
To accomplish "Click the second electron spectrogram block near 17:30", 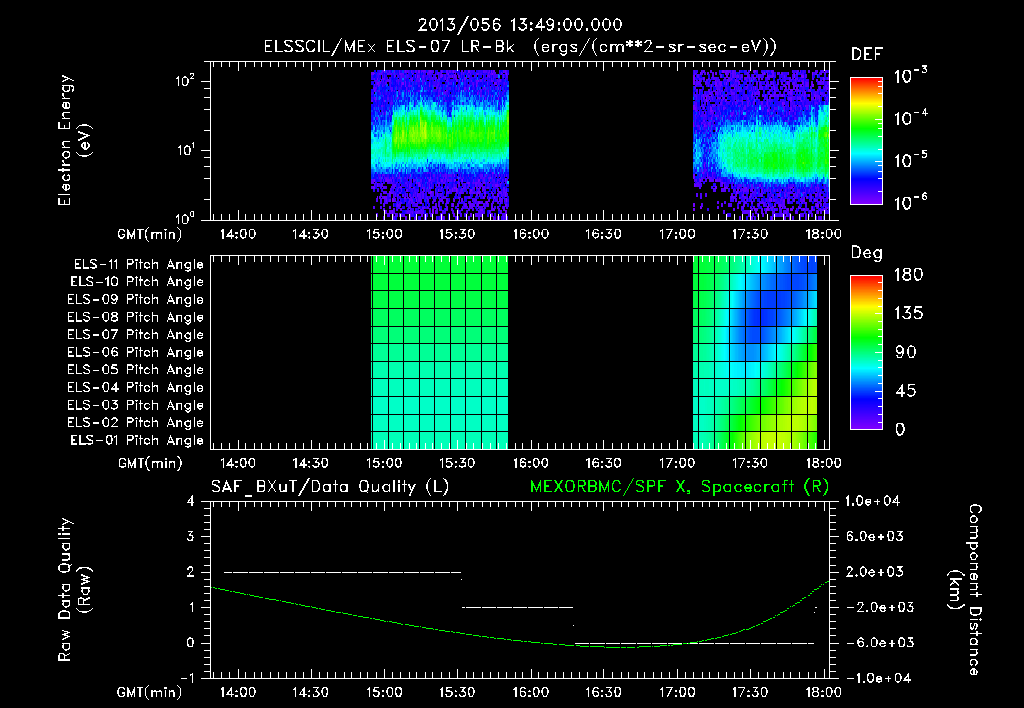I will (x=761, y=144).
